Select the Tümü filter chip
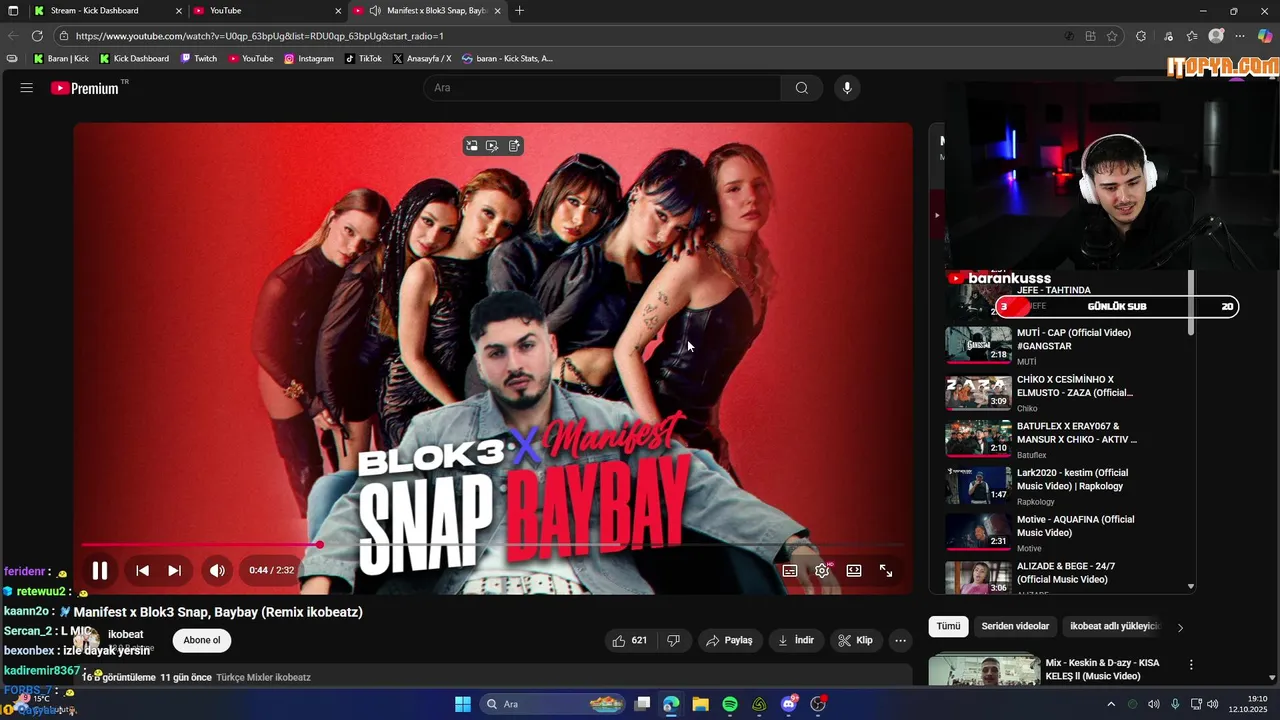Viewport: 1280px width, 720px height. [948, 627]
